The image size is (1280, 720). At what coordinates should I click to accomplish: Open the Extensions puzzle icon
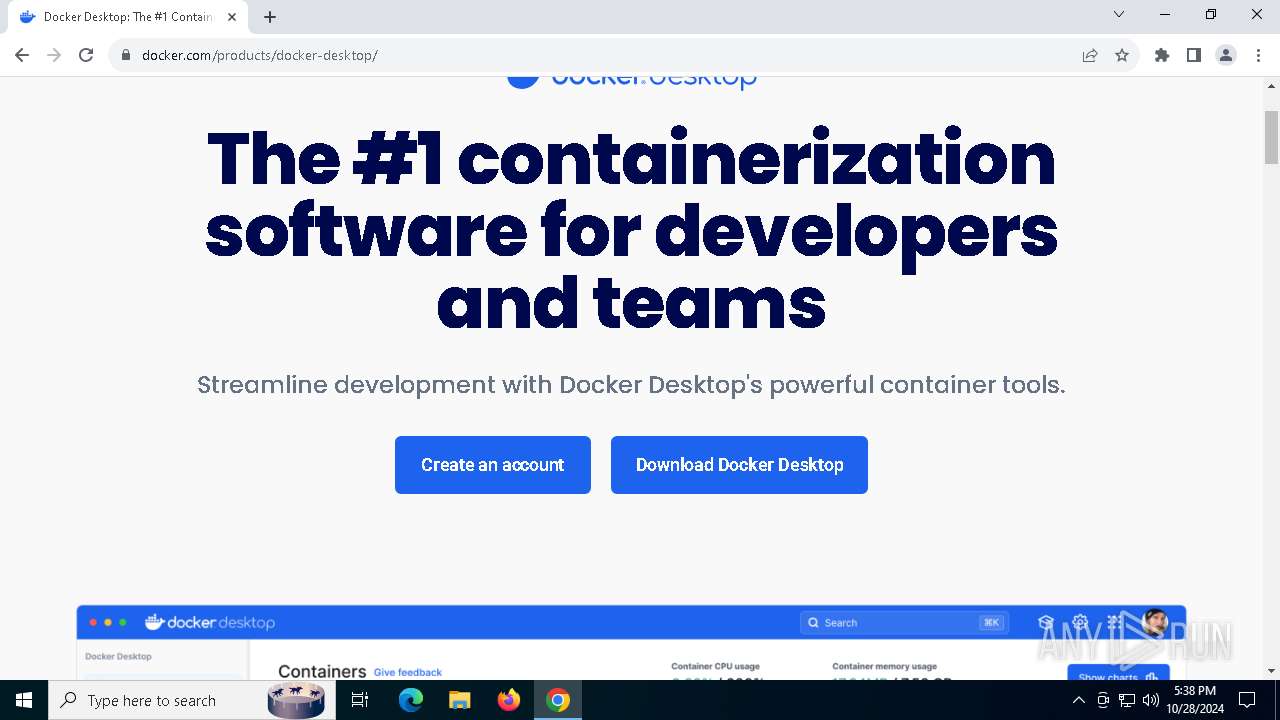coord(1162,55)
